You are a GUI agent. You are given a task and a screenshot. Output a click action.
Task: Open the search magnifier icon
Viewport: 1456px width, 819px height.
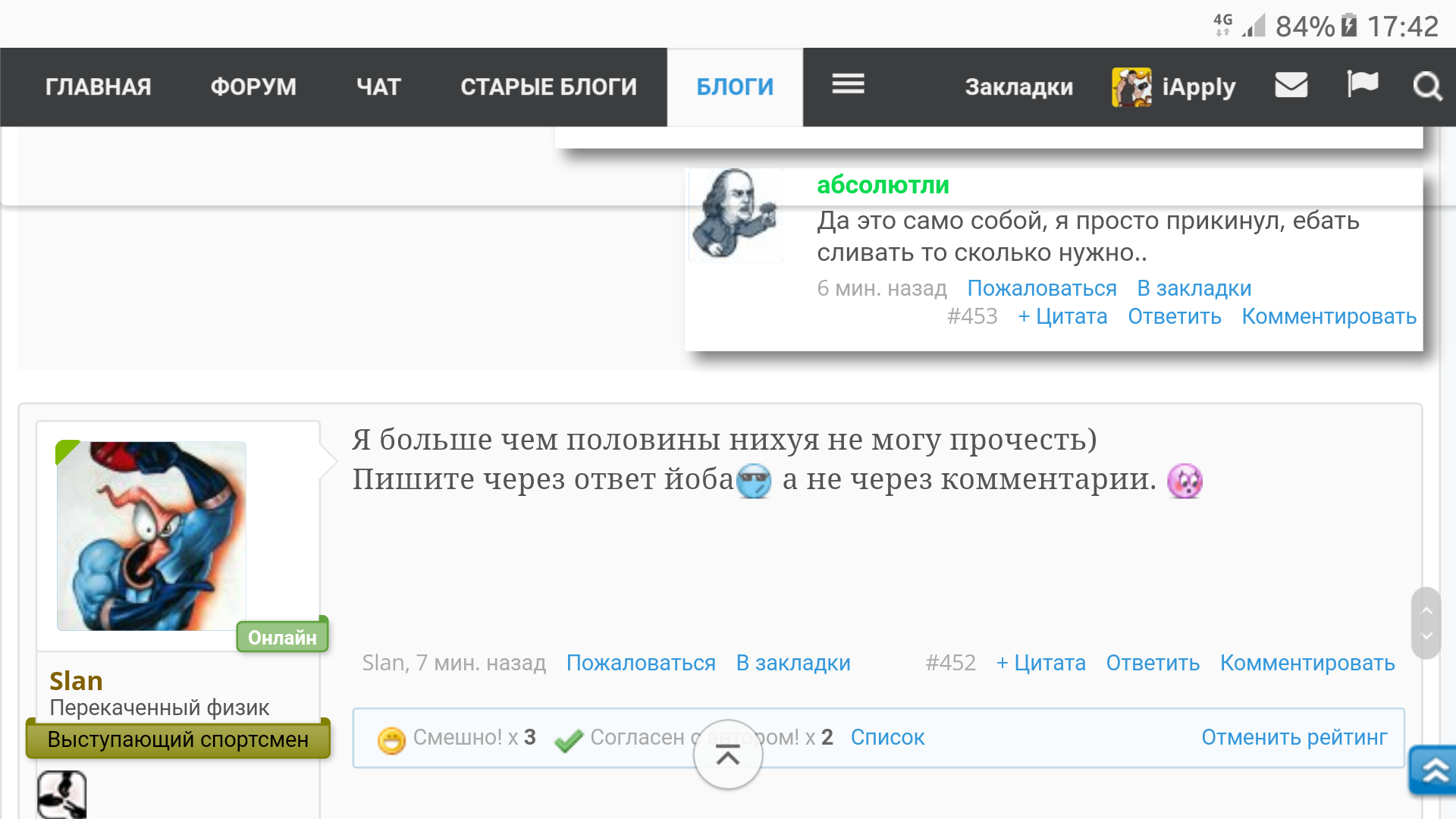click(x=1427, y=86)
